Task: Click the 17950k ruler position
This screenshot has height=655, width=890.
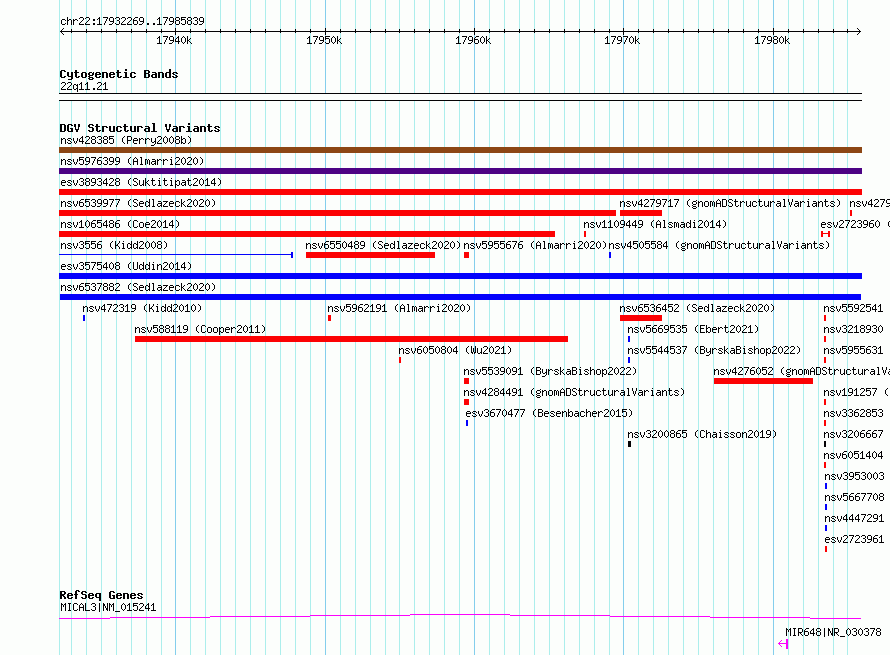Action: tap(324, 40)
